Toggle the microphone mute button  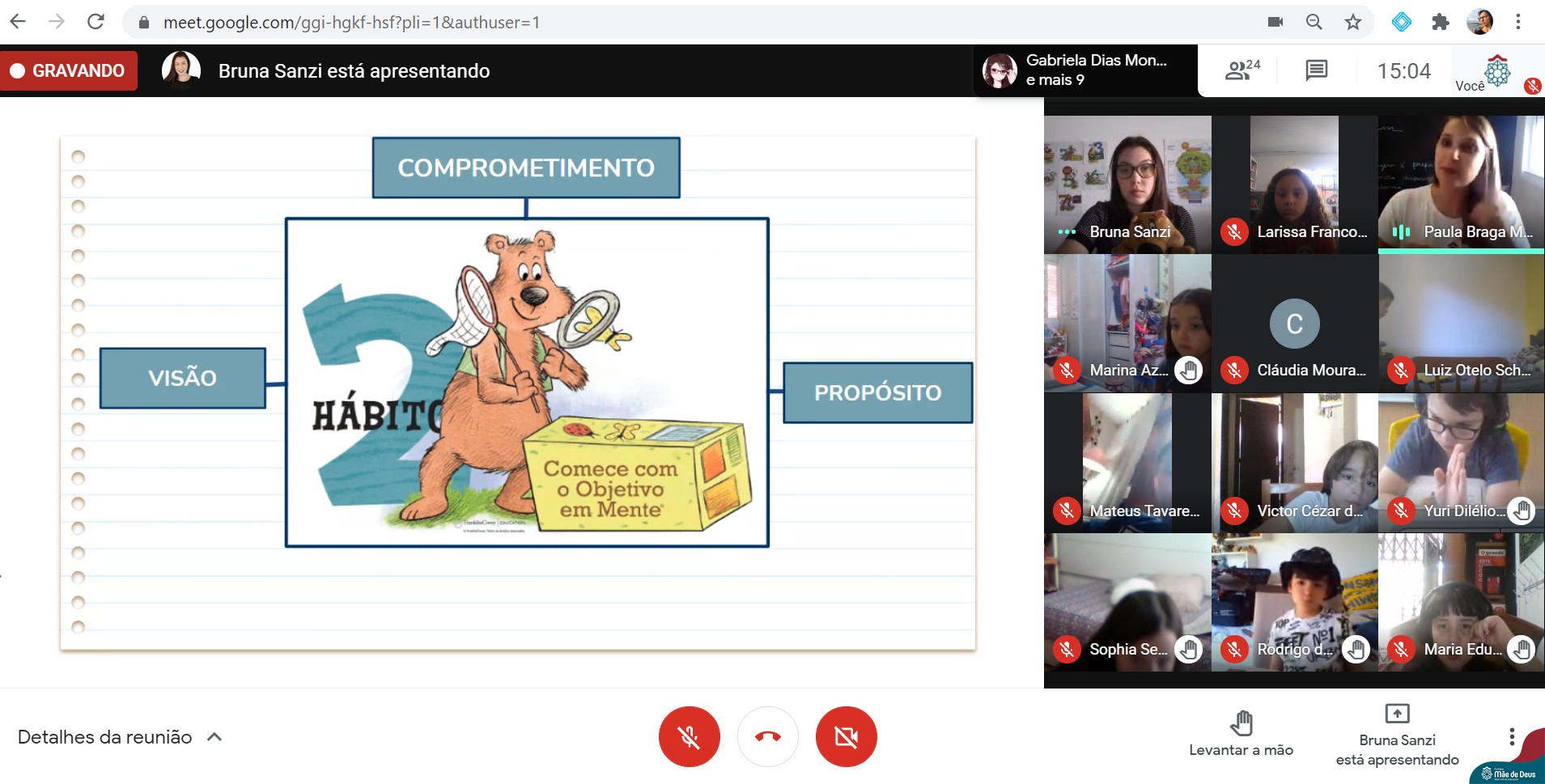click(x=689, y=736)
